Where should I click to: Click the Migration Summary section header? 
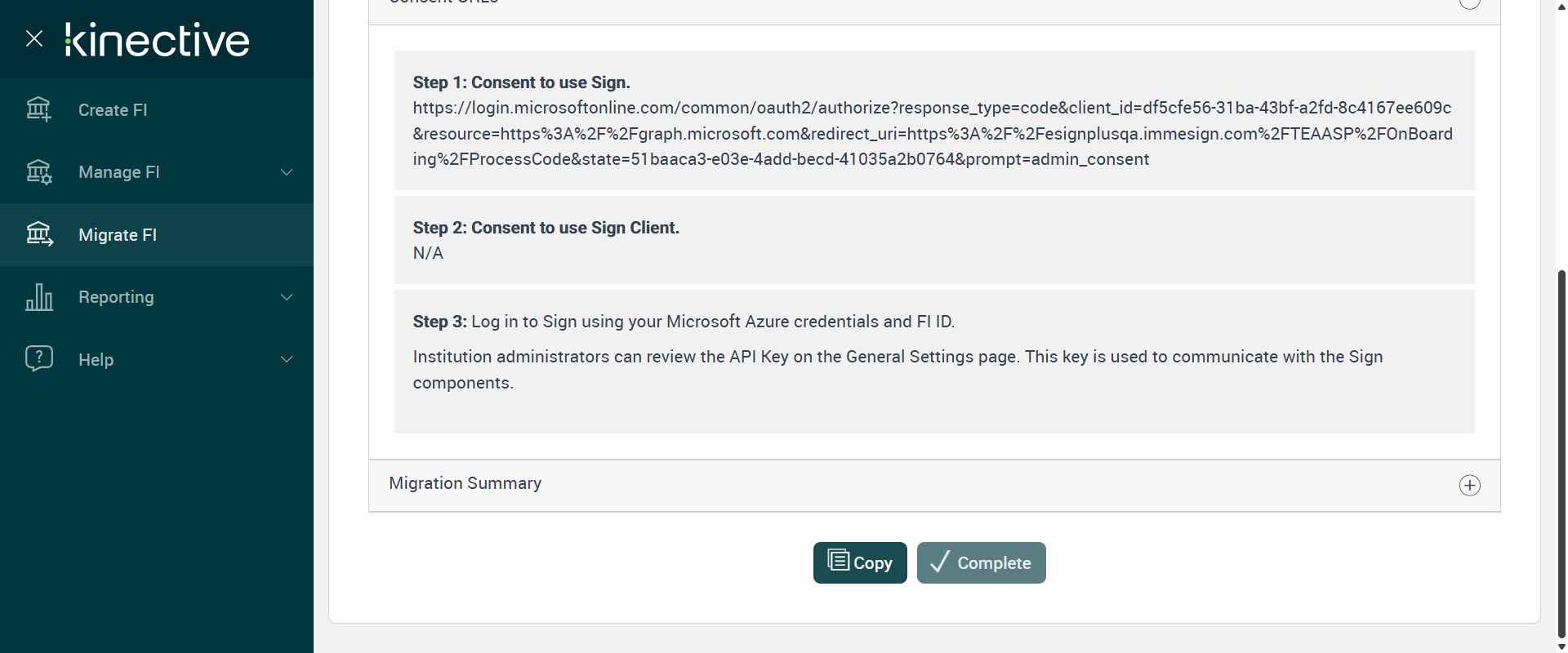[x=465, y=484]
